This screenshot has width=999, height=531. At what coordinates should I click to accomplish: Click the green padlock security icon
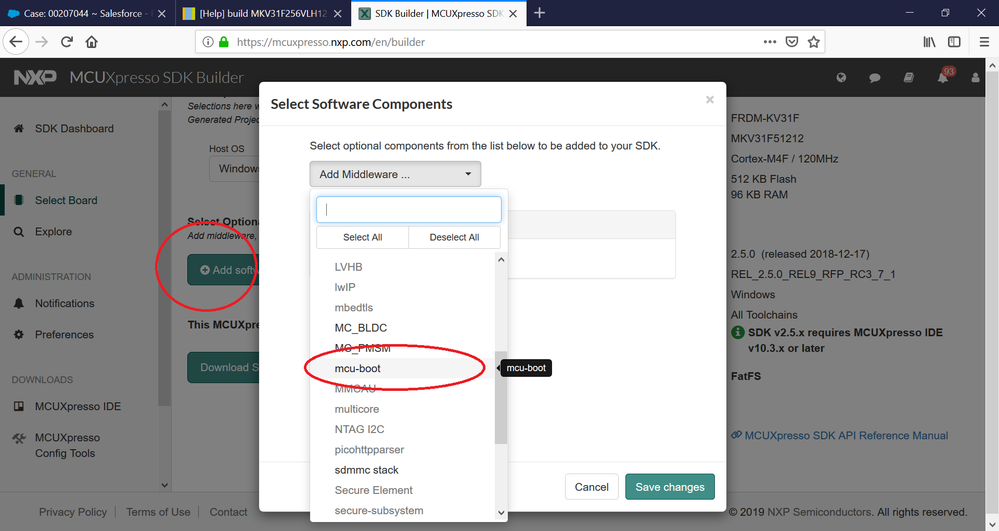tap(223, 42)
